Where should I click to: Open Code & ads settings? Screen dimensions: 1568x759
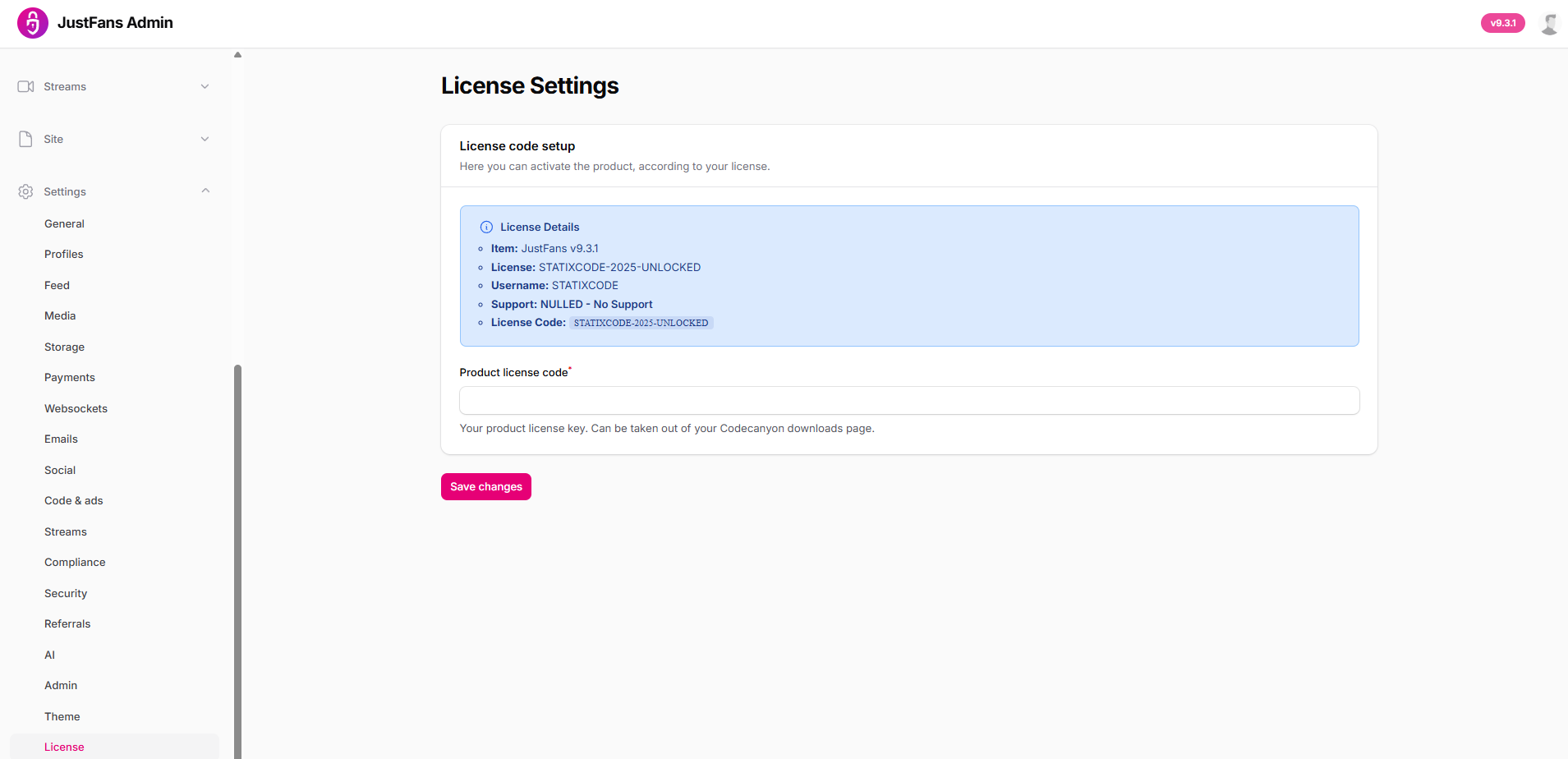[x=74, y=501]
